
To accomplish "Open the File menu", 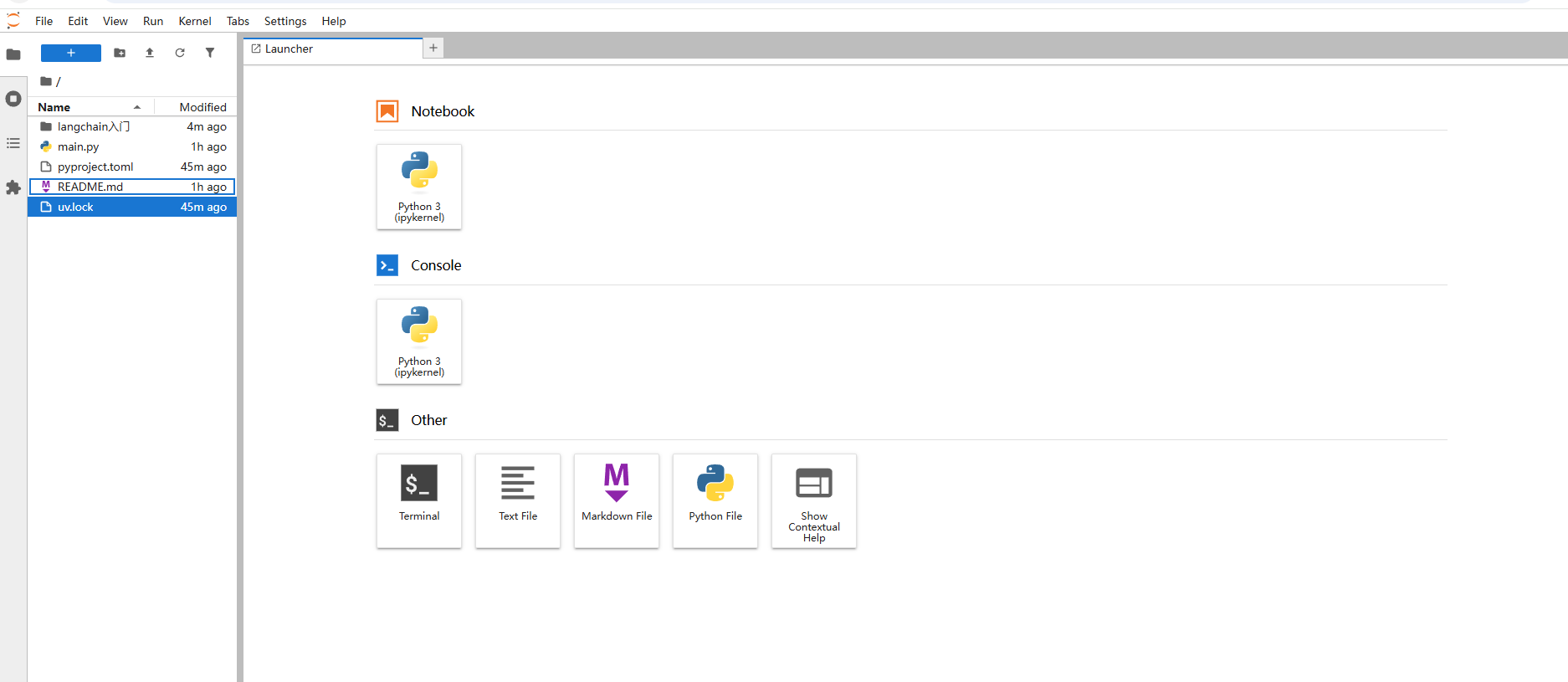I will [x=44, y=21].
